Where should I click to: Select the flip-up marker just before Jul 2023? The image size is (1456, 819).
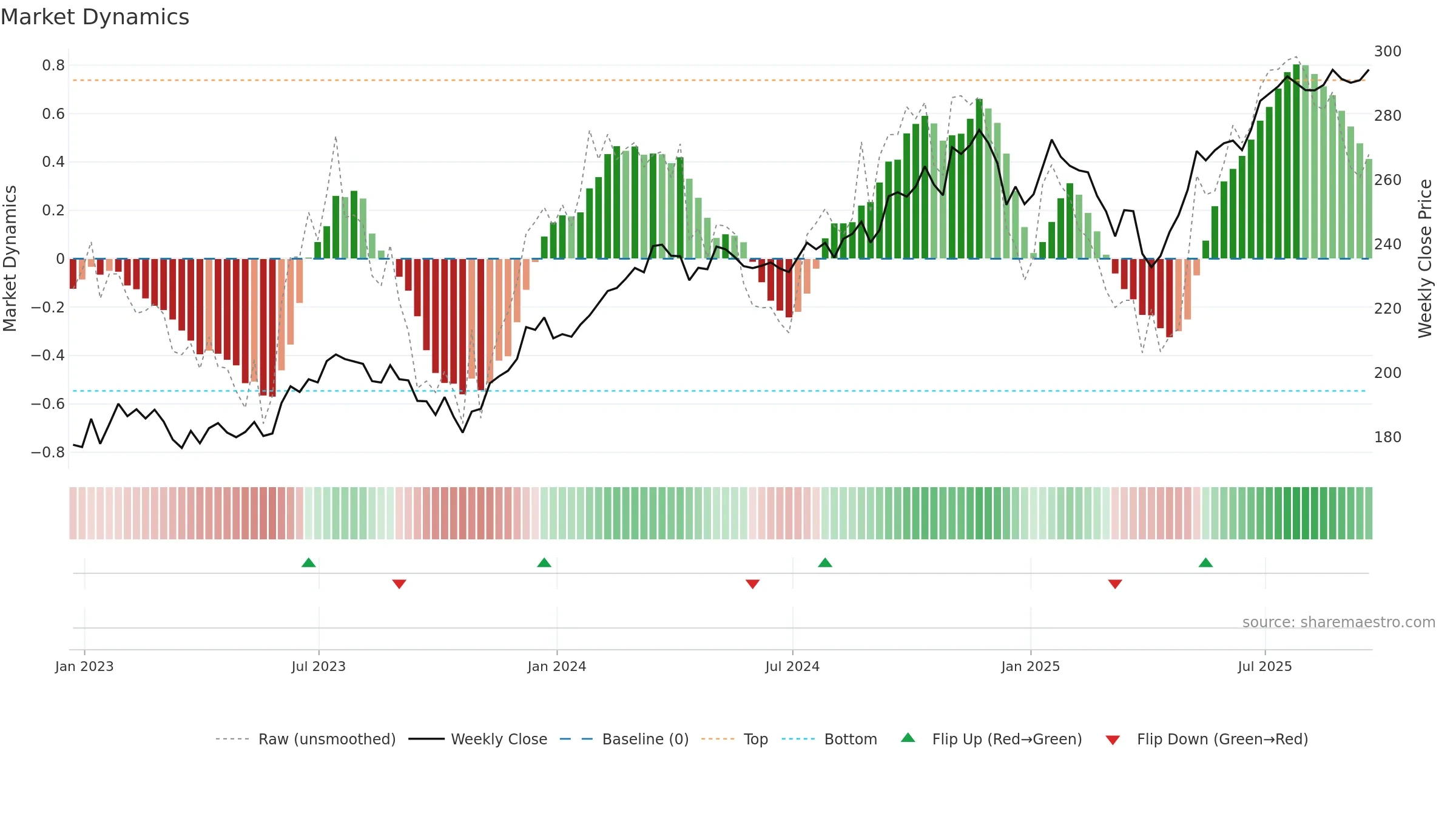pos(309,562)
